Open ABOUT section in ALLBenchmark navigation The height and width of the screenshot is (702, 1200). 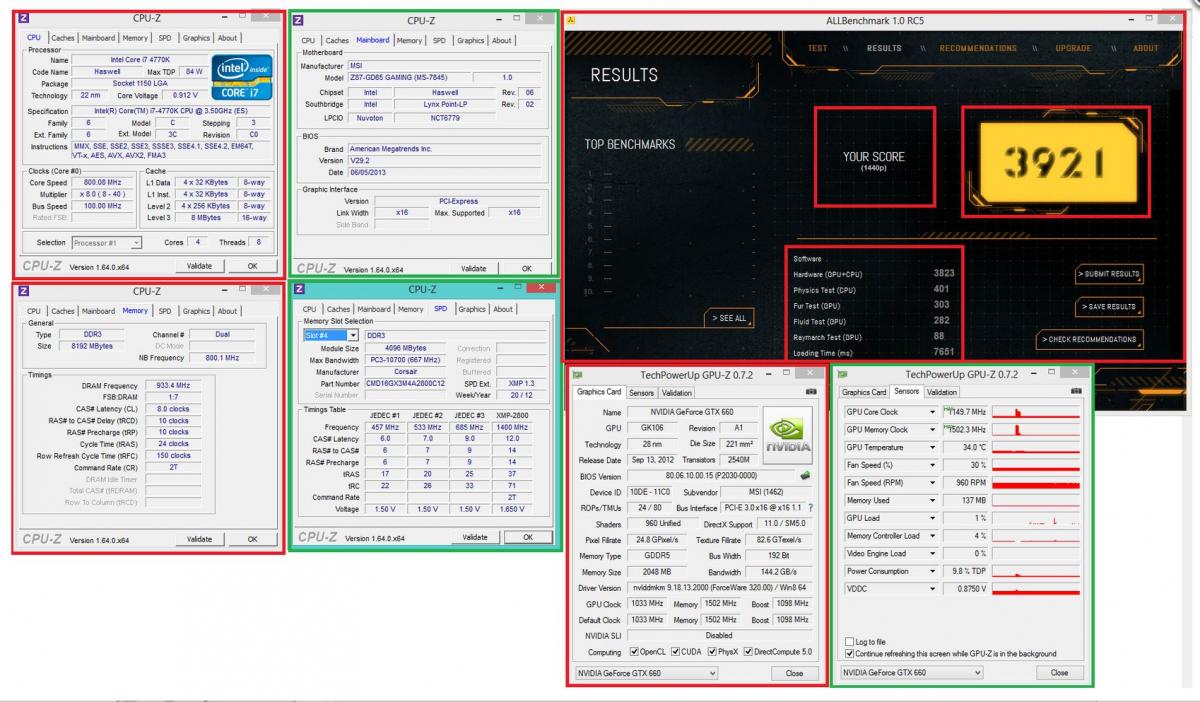(x=1146, y=48)
